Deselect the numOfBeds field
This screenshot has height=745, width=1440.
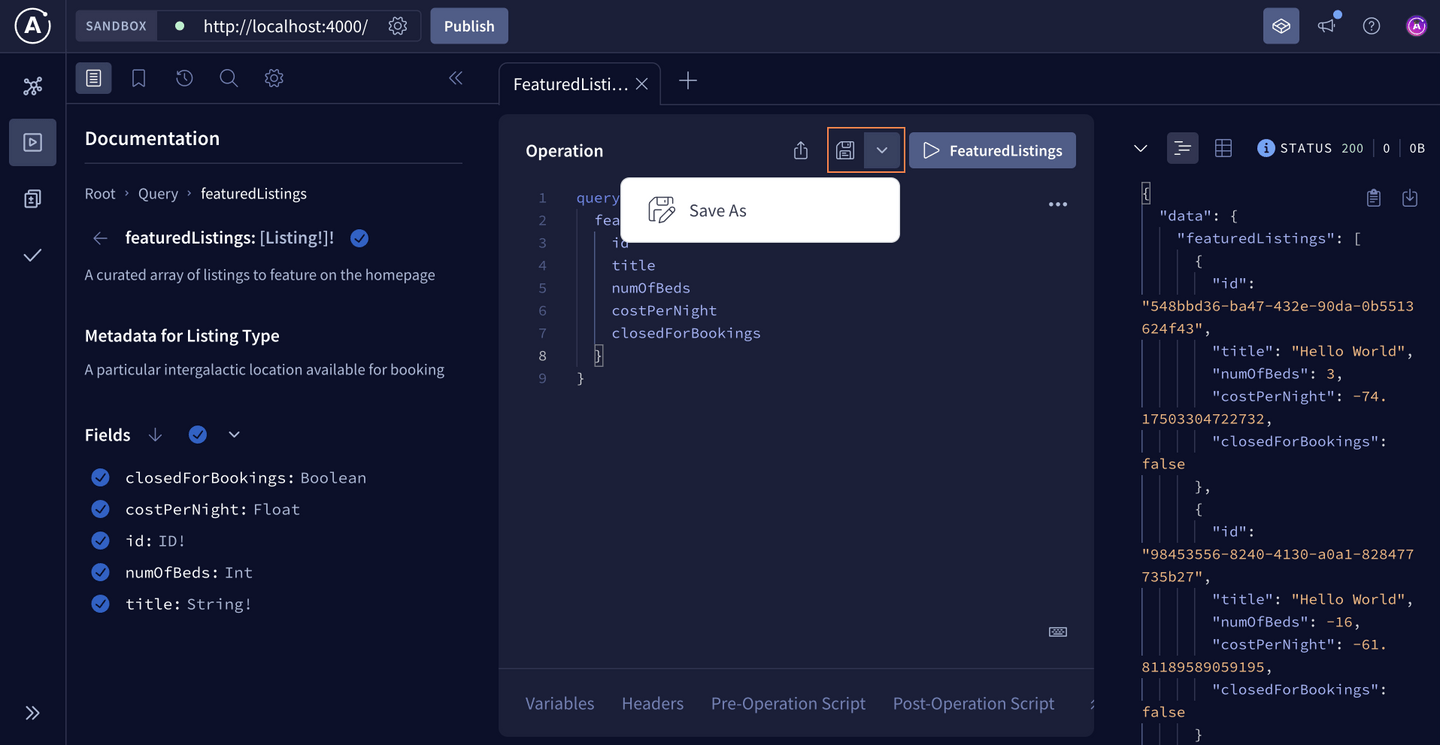pos(100,572)
